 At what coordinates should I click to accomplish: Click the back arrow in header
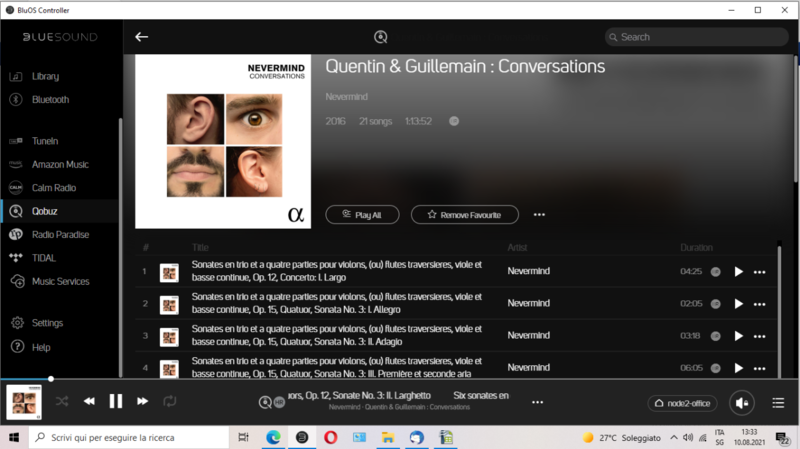142,37
